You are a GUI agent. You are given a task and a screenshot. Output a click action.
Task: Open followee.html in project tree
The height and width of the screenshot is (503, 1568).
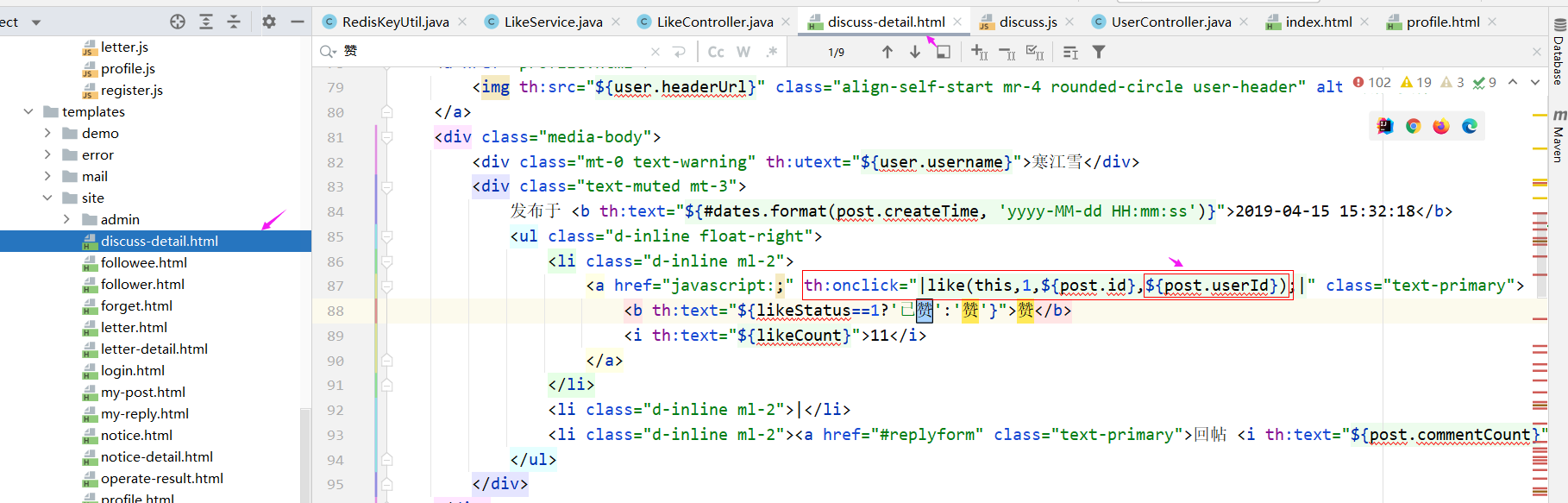(x=143, y=262)
